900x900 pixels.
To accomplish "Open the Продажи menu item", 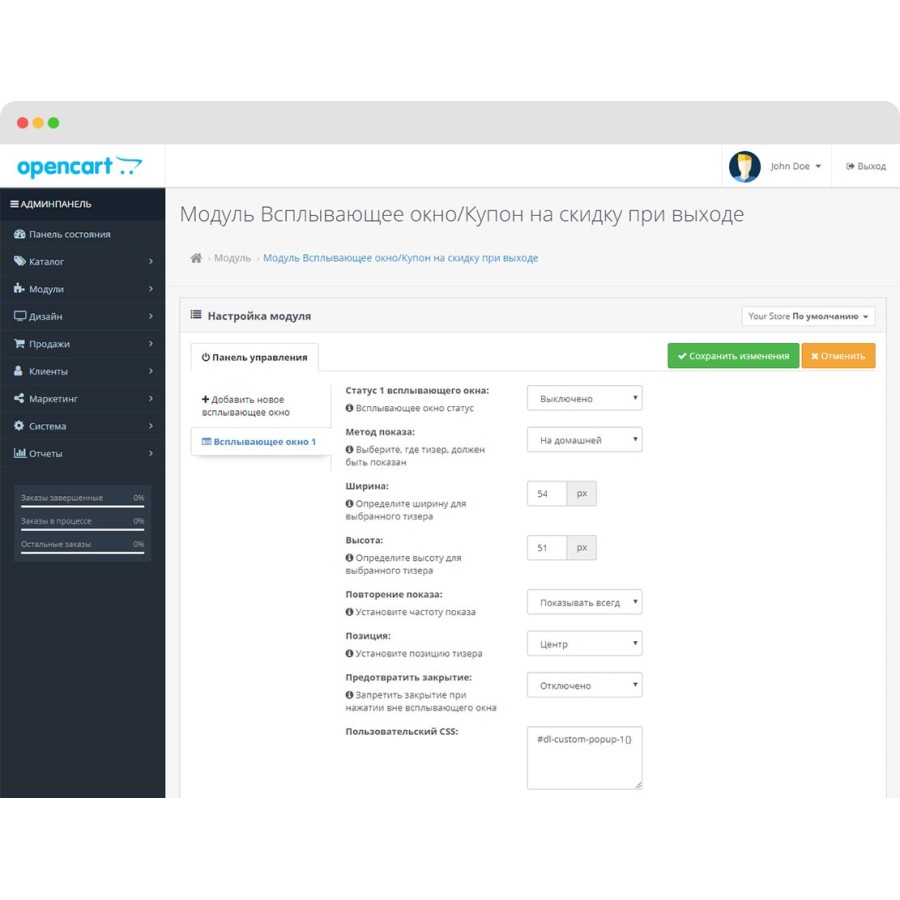I will click(x=83, y=344).
